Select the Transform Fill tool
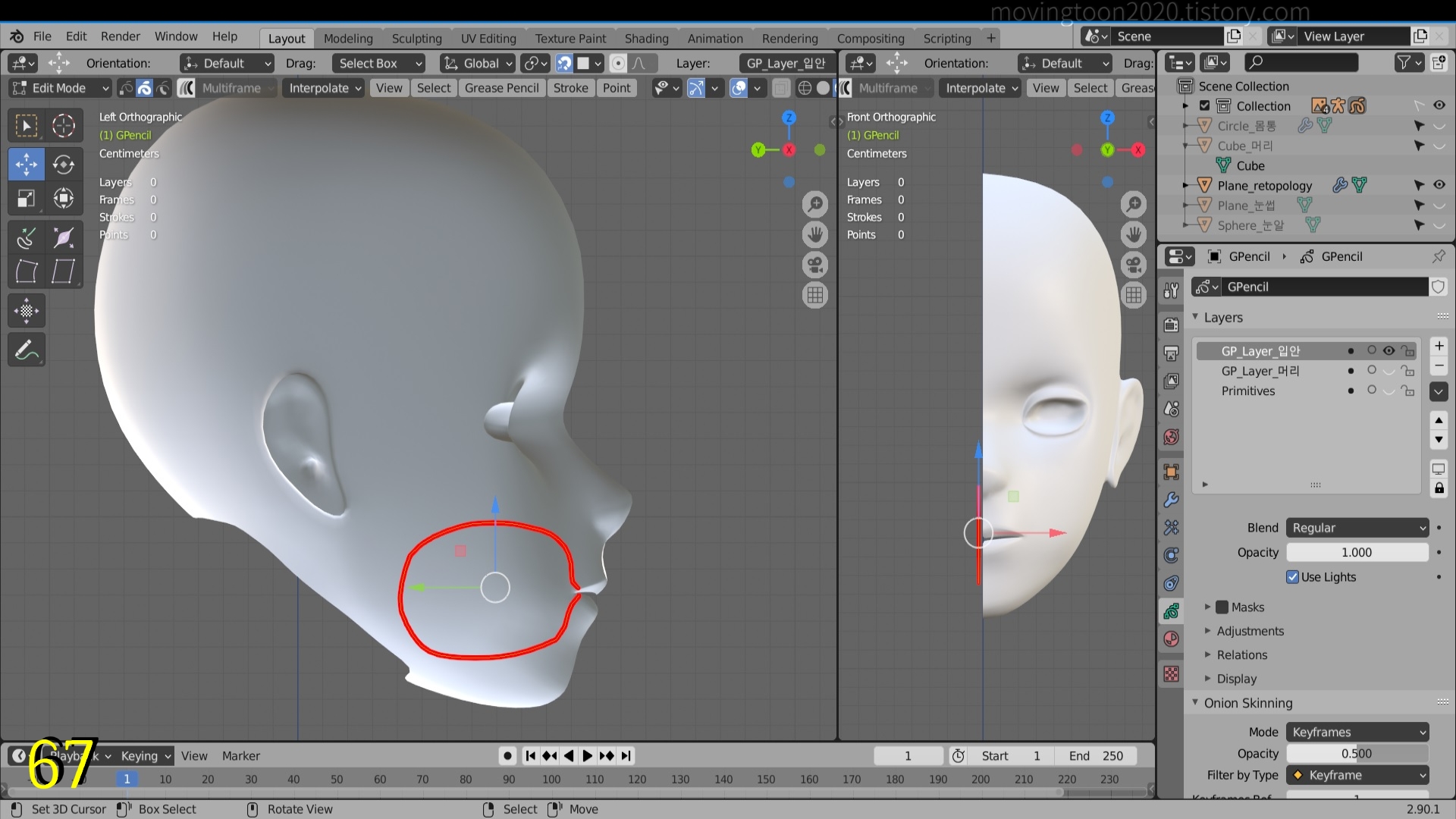The image size is (1456, 819). pos(26,311)
